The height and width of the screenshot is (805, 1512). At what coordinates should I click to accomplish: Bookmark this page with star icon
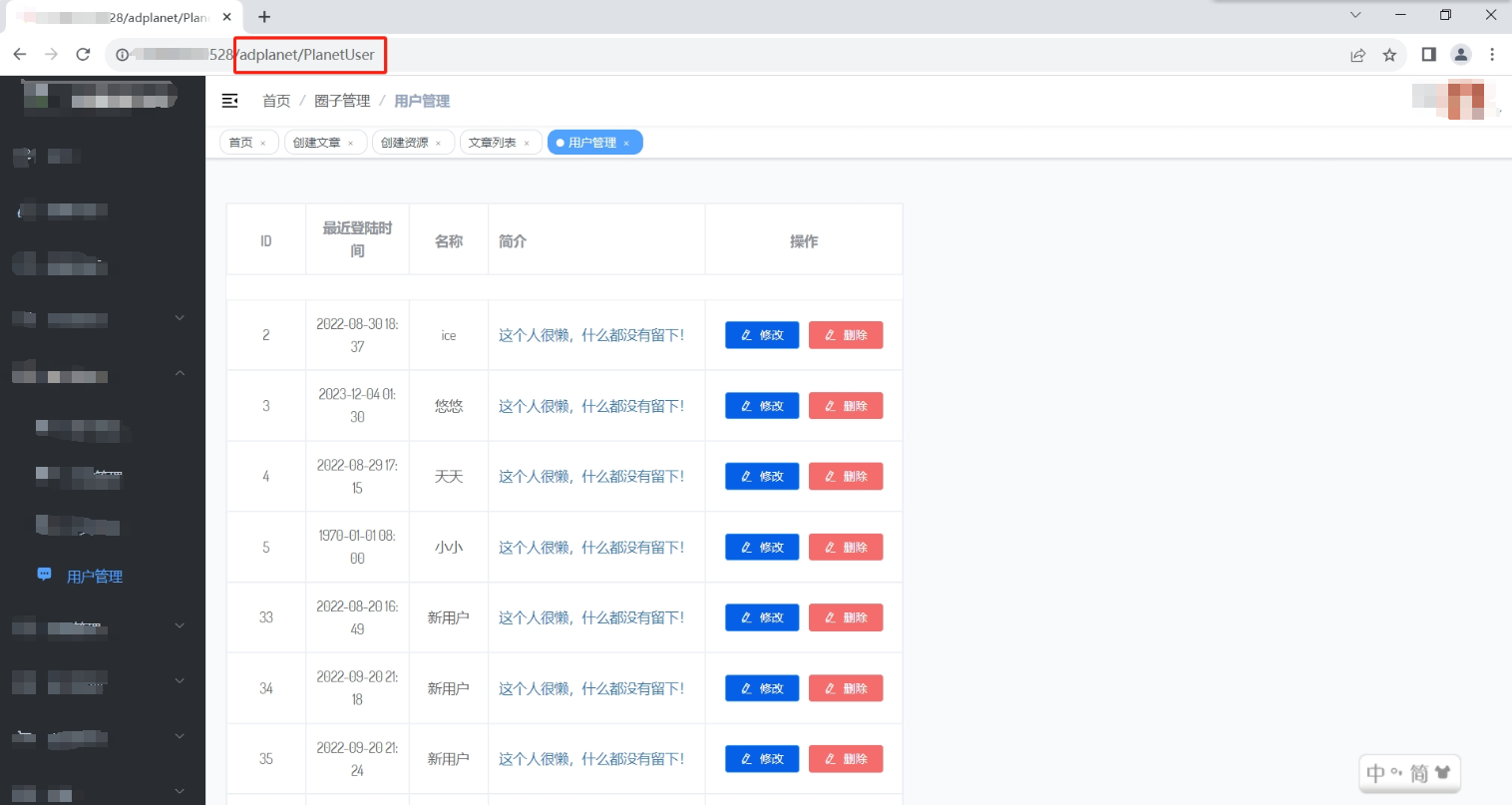[1389, 55]
